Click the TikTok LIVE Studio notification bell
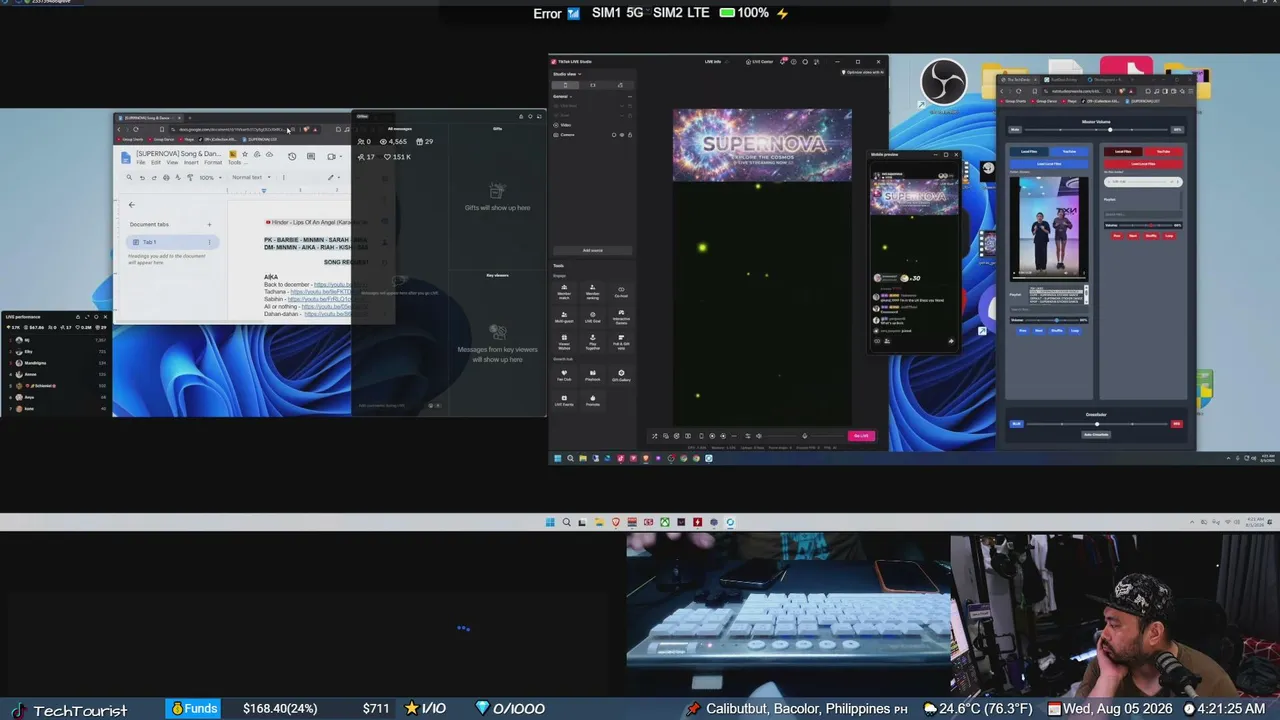Viewport: 1280px width, 720px height. [x=783, y=62]
